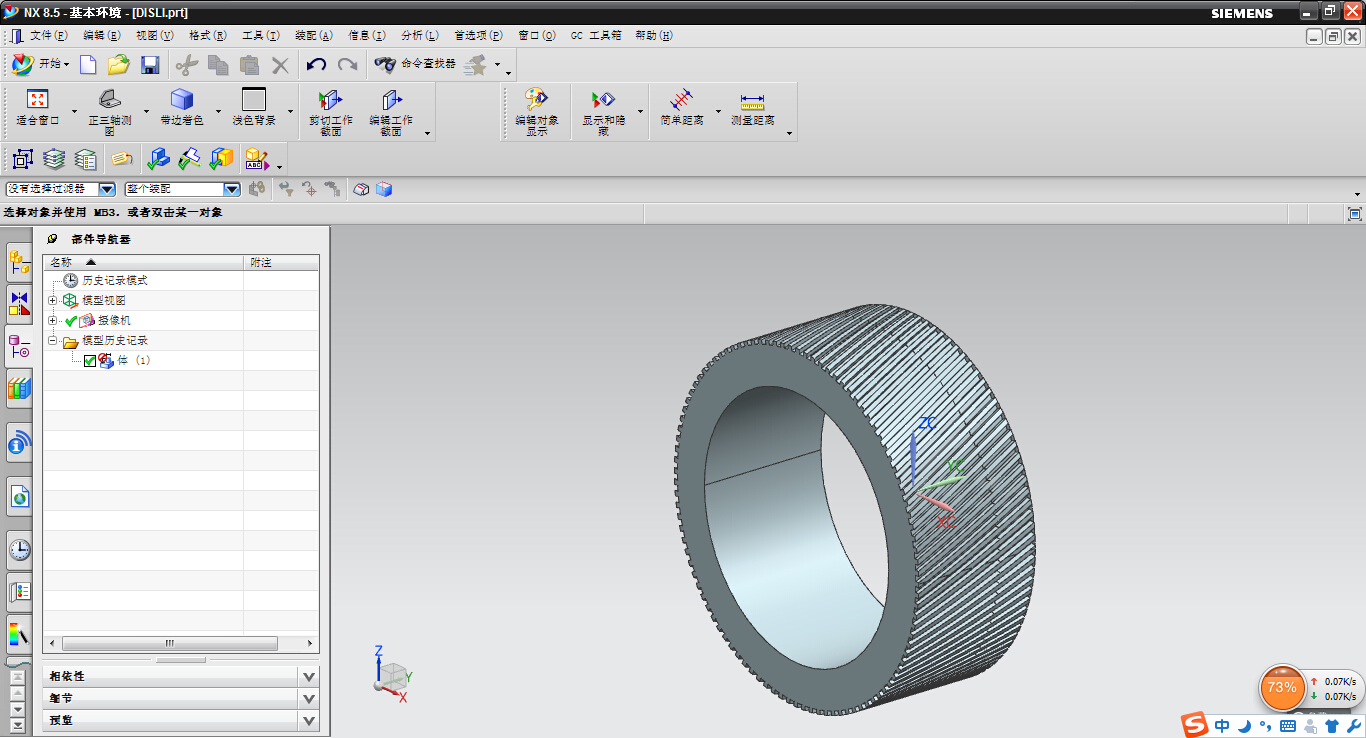Apply shaded with edges (带边着色)
This screenshot has width=1366, height=738.
(182, 108)
